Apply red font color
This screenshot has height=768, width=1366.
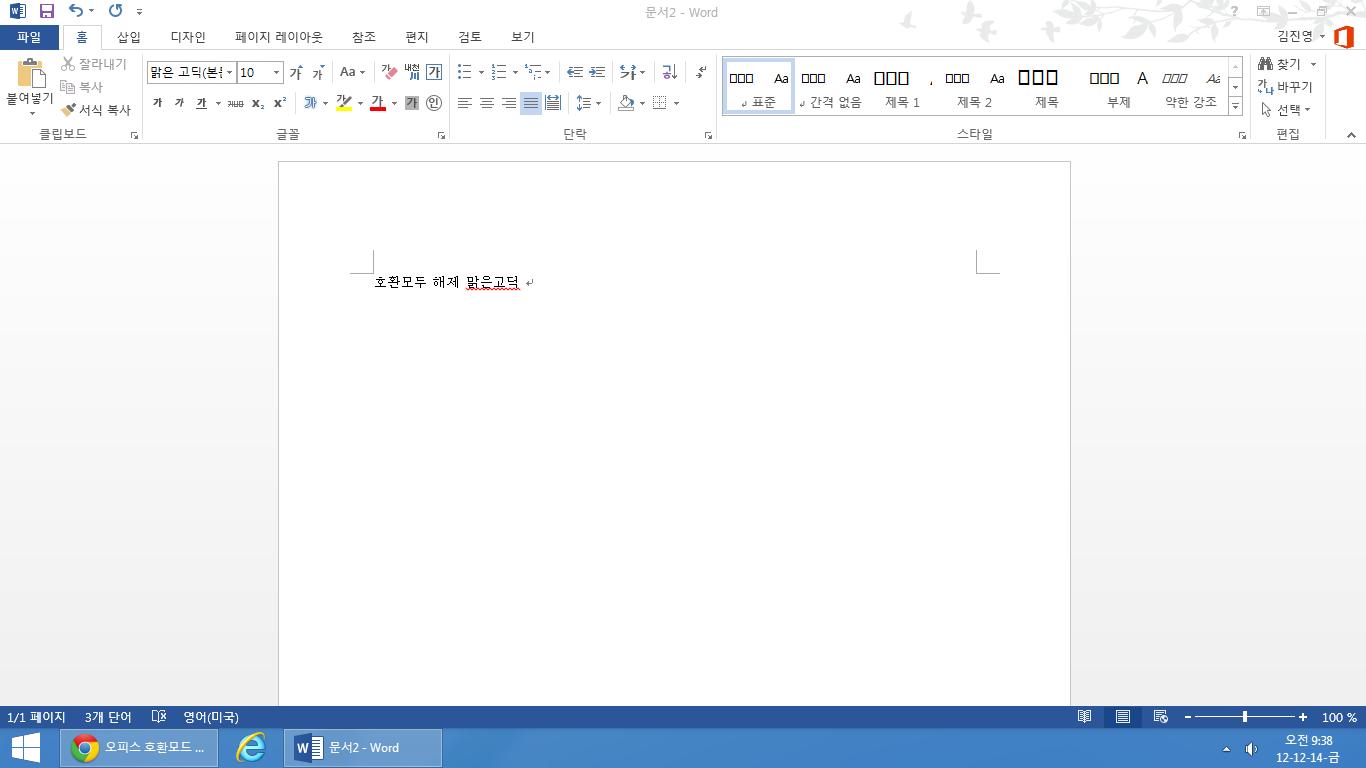coord(377,103)
